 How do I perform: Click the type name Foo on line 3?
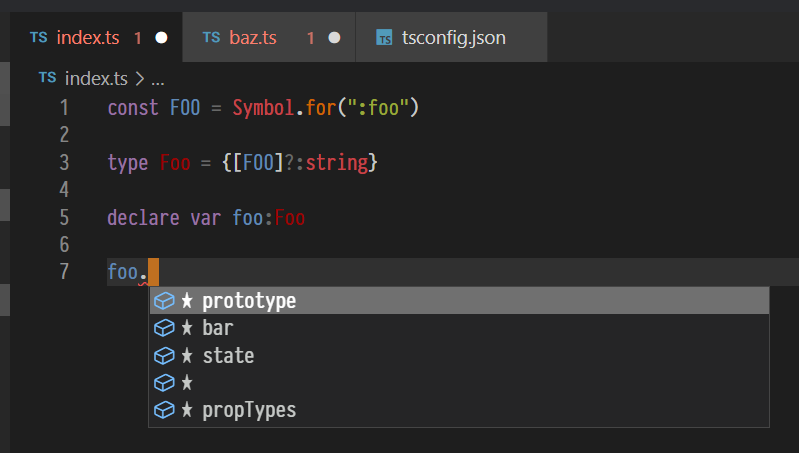coord(175,163)
